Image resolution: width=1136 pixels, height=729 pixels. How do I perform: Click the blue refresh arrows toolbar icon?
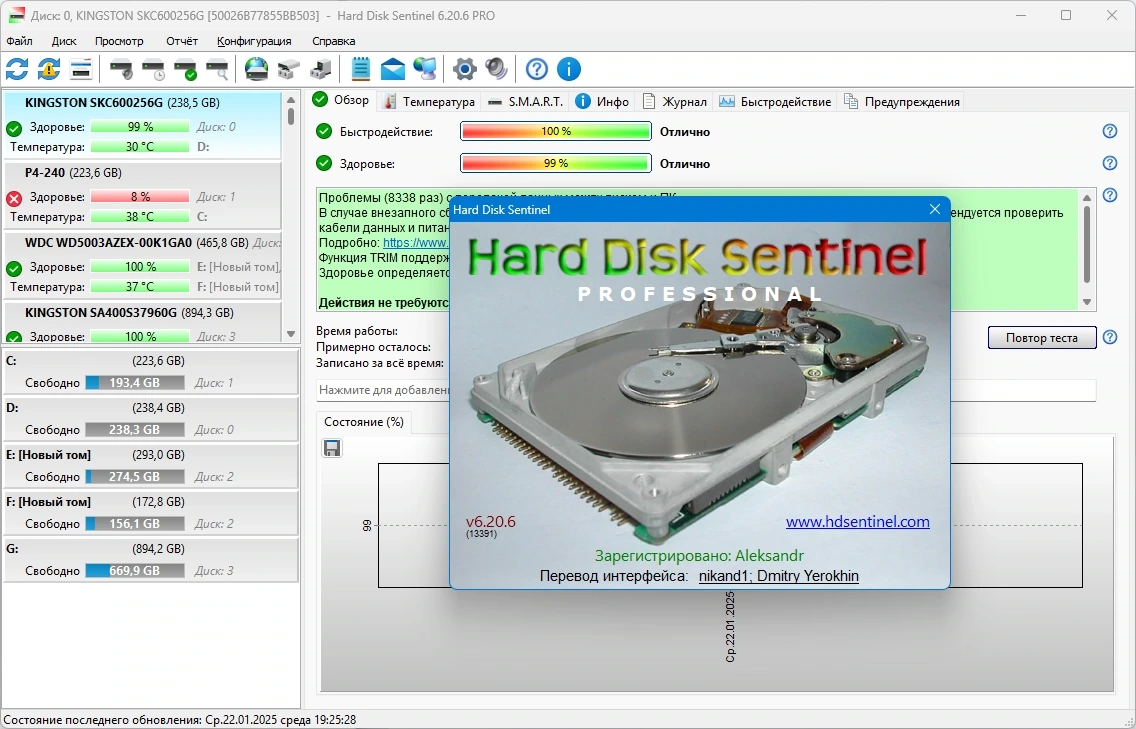coord(17,70)
